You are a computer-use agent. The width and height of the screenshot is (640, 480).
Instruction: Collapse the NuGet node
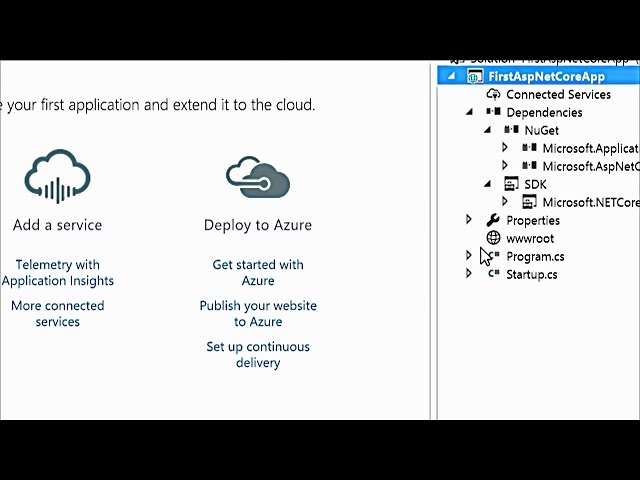pyautogui.click(x=487, y=130)
